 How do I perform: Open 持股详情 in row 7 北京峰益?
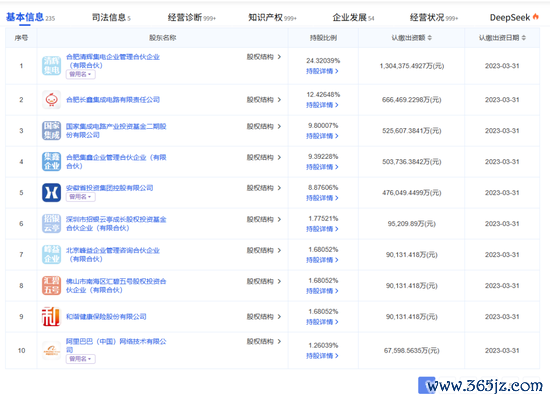322,260
